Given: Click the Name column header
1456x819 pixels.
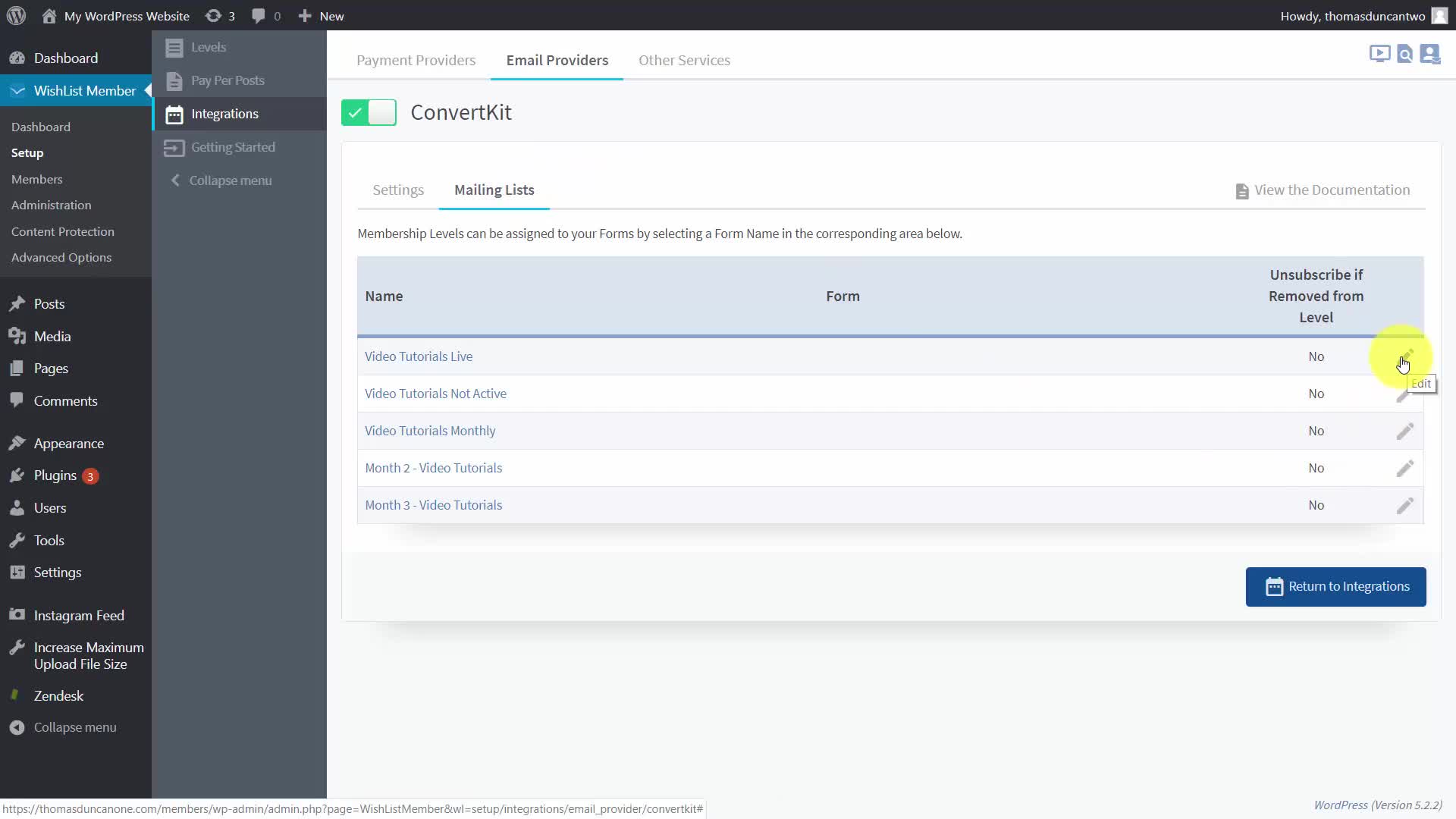Looking at the screenshot, I should tap(384, 297).
